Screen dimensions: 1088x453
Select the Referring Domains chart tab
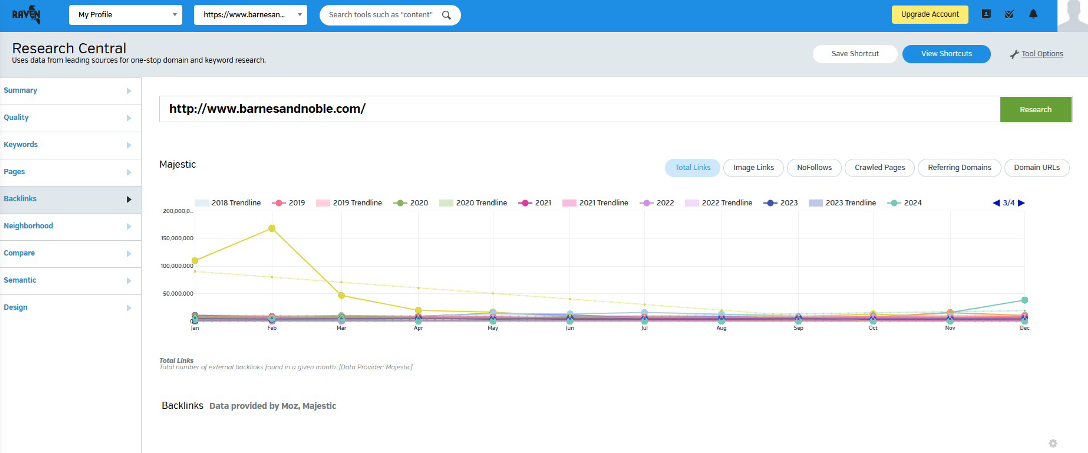click(x=960, y=168)
